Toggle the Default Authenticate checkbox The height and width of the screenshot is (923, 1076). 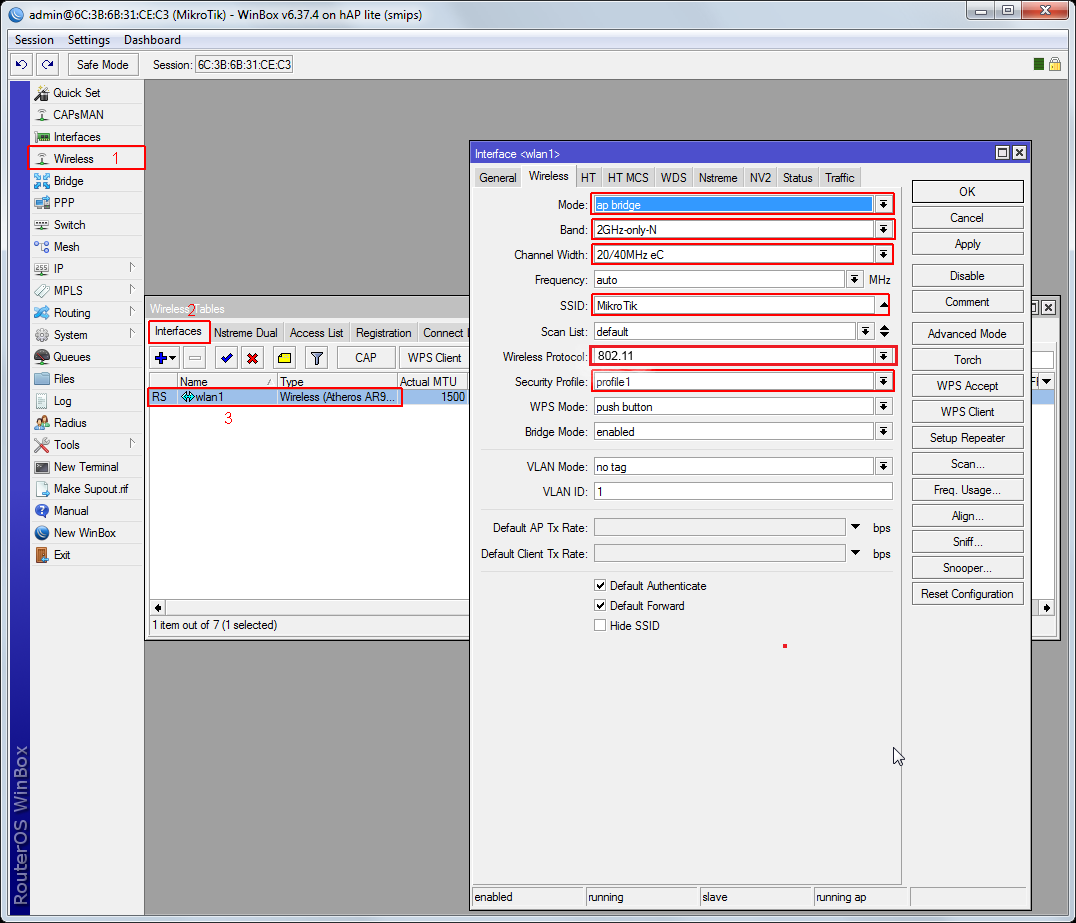pos(600,586)
